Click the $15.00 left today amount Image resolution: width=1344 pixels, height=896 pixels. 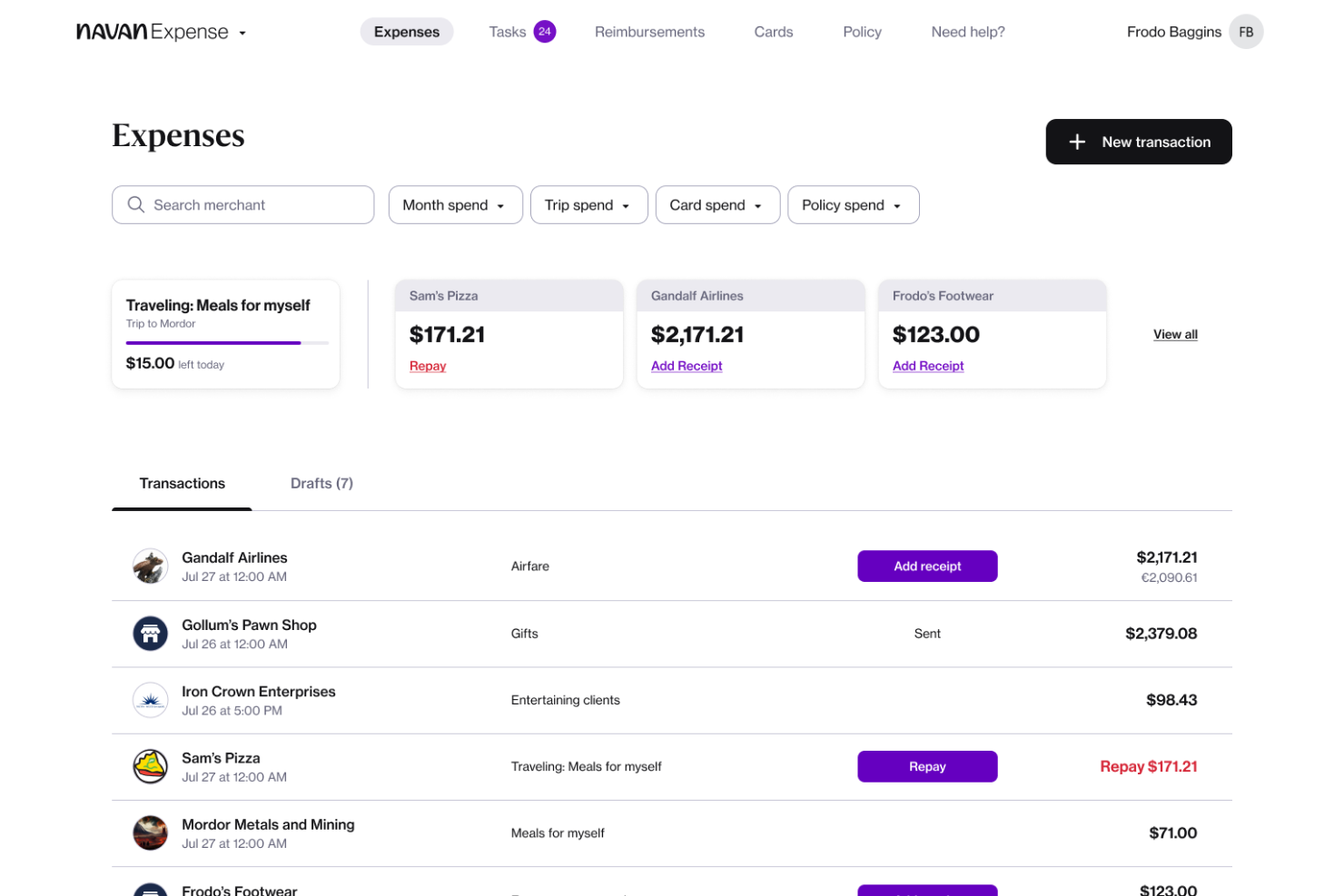(x=175, y=363)
